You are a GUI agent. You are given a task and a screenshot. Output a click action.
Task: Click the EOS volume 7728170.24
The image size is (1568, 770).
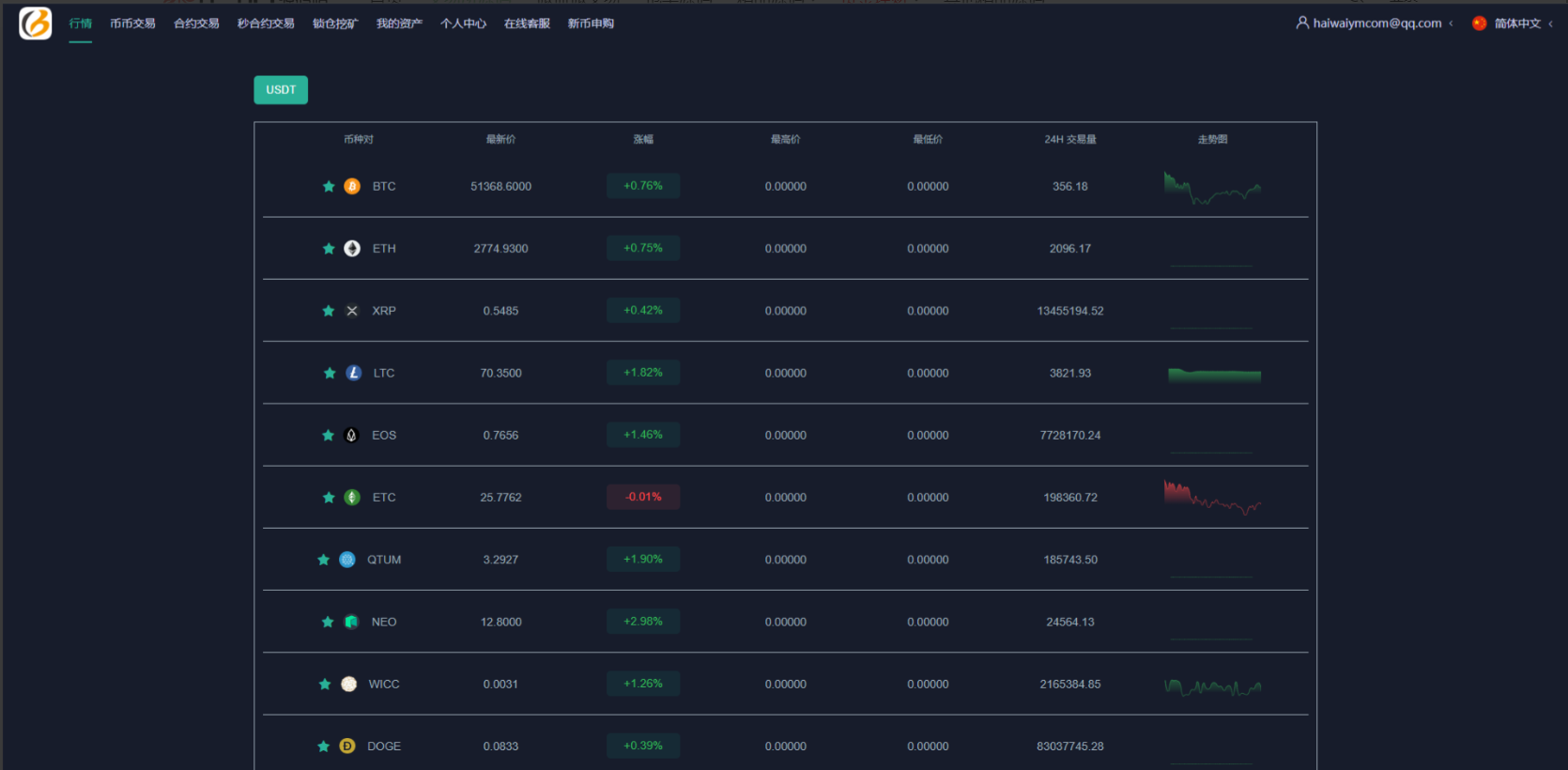click(x=1070, y=436)
